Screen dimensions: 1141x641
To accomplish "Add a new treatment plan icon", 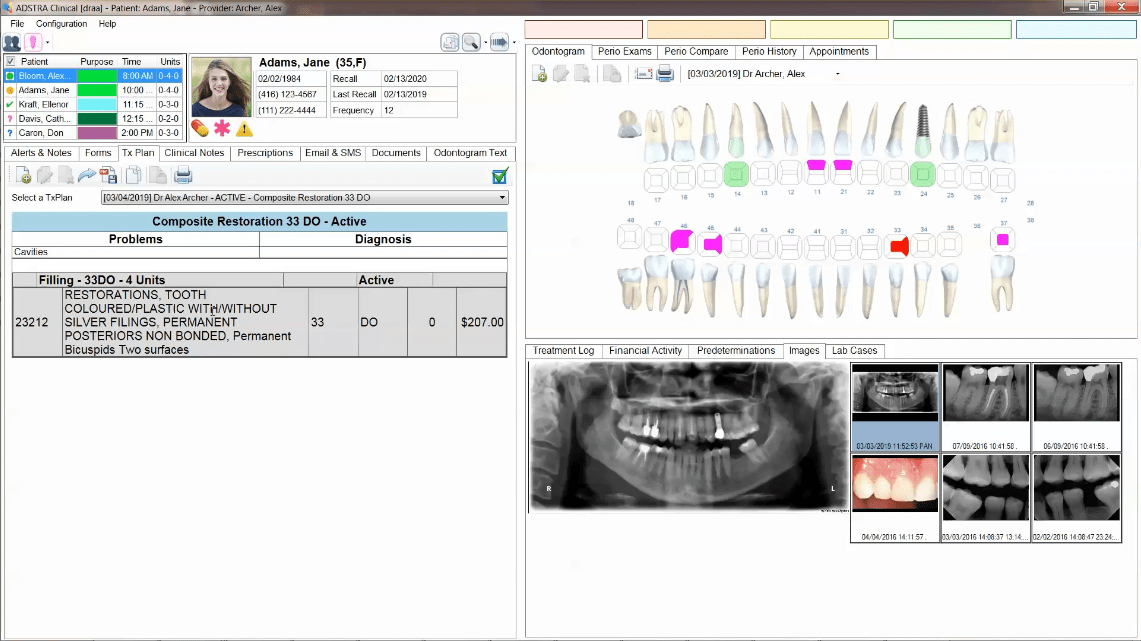I will tap(23, 175).
